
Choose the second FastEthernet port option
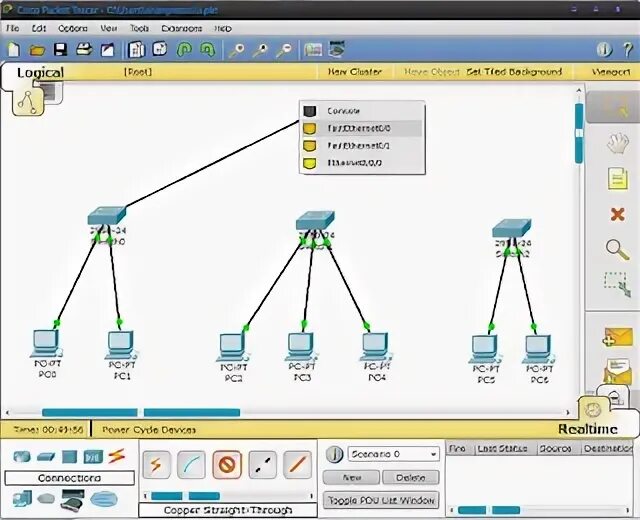(x=362, y=145)
